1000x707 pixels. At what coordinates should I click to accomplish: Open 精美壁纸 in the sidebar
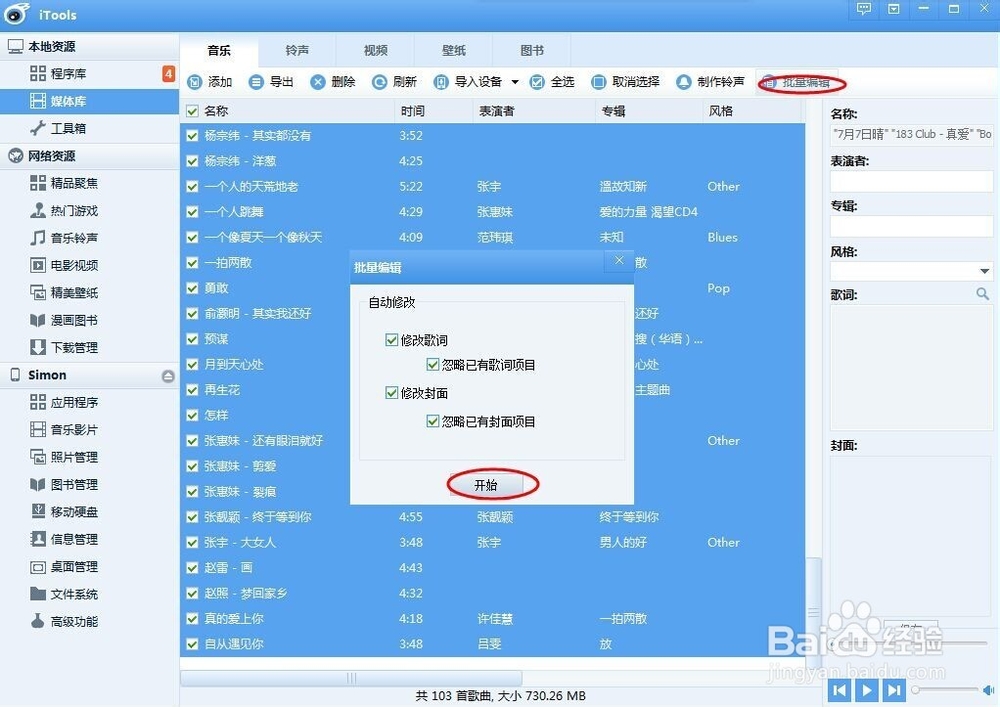(x=89, y=293)
